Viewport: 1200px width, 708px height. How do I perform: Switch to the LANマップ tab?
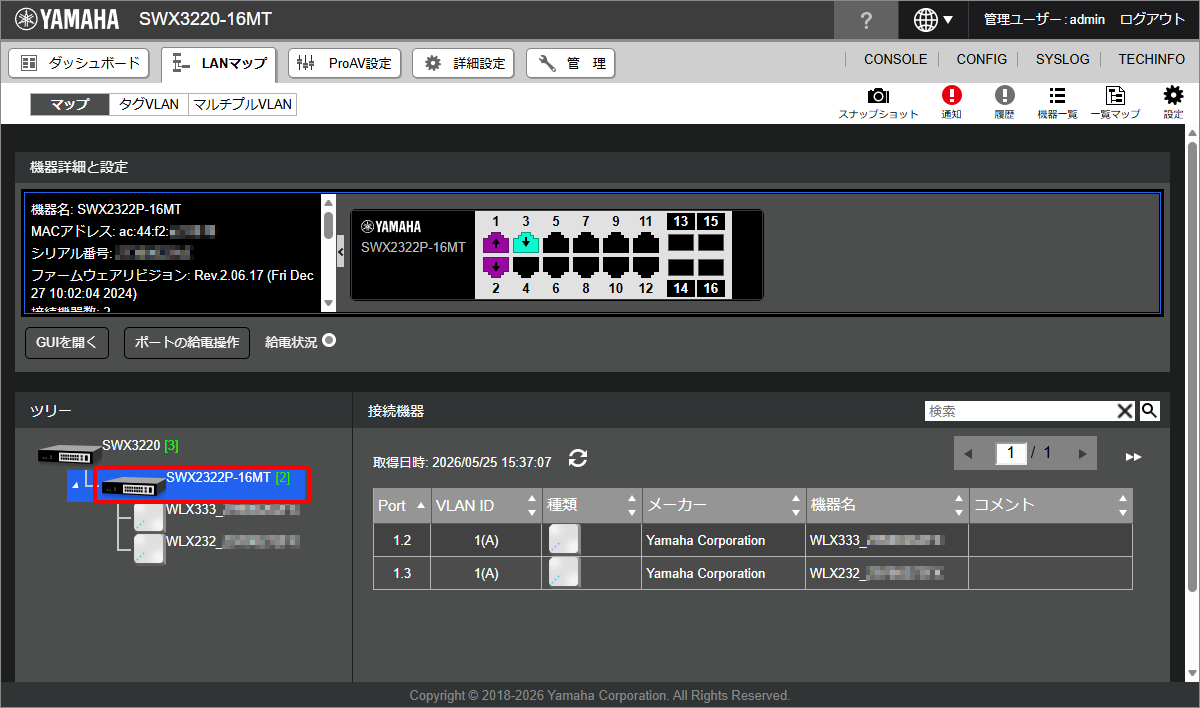[x=219, y=63]
